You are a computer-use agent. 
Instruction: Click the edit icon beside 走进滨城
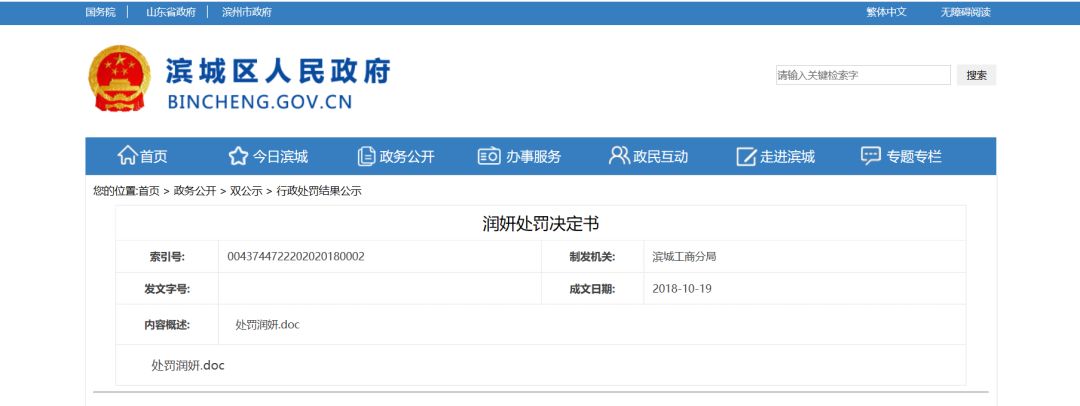[x=746, y=156]
